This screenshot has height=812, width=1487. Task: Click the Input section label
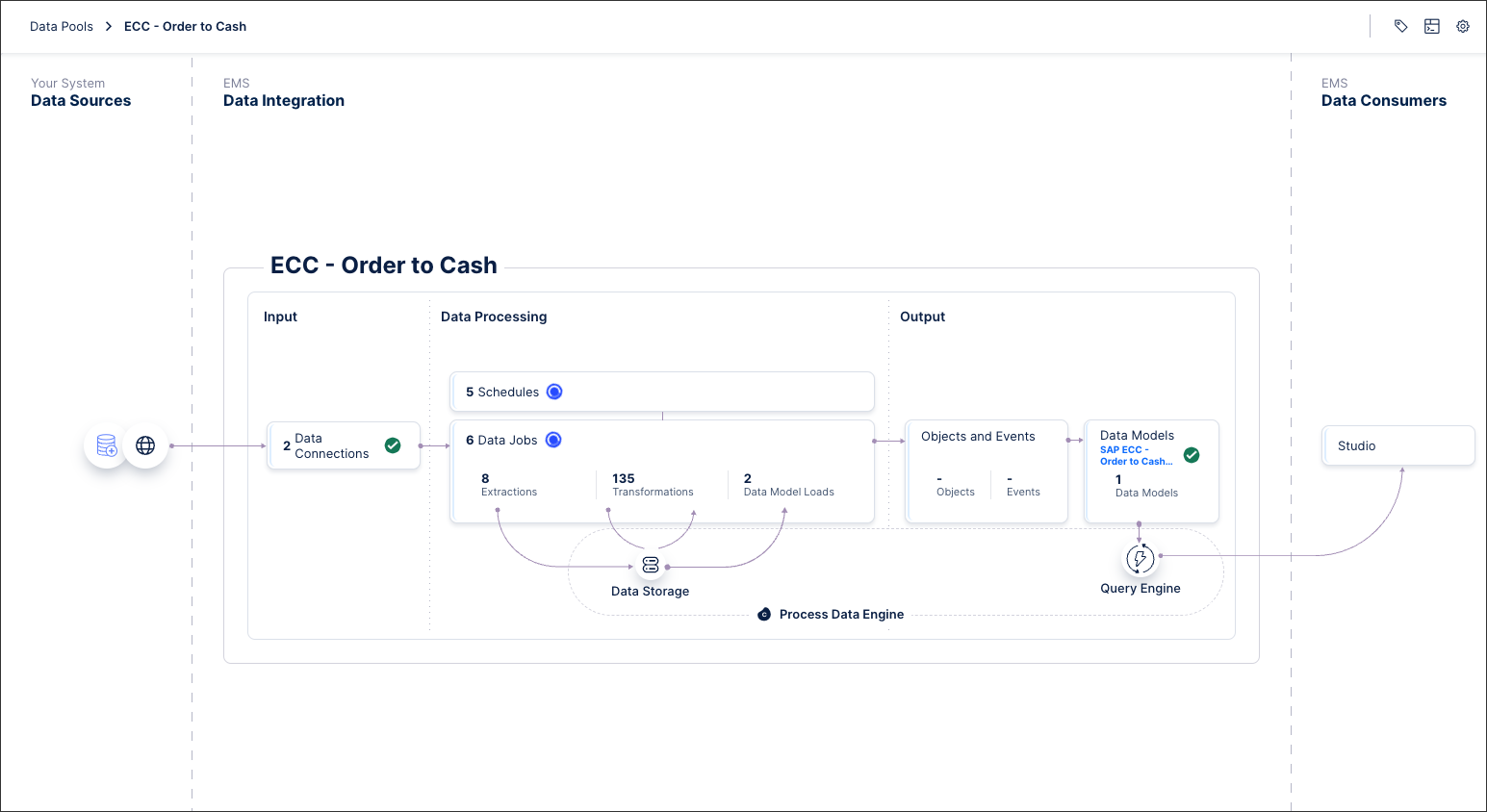[280, 317]
